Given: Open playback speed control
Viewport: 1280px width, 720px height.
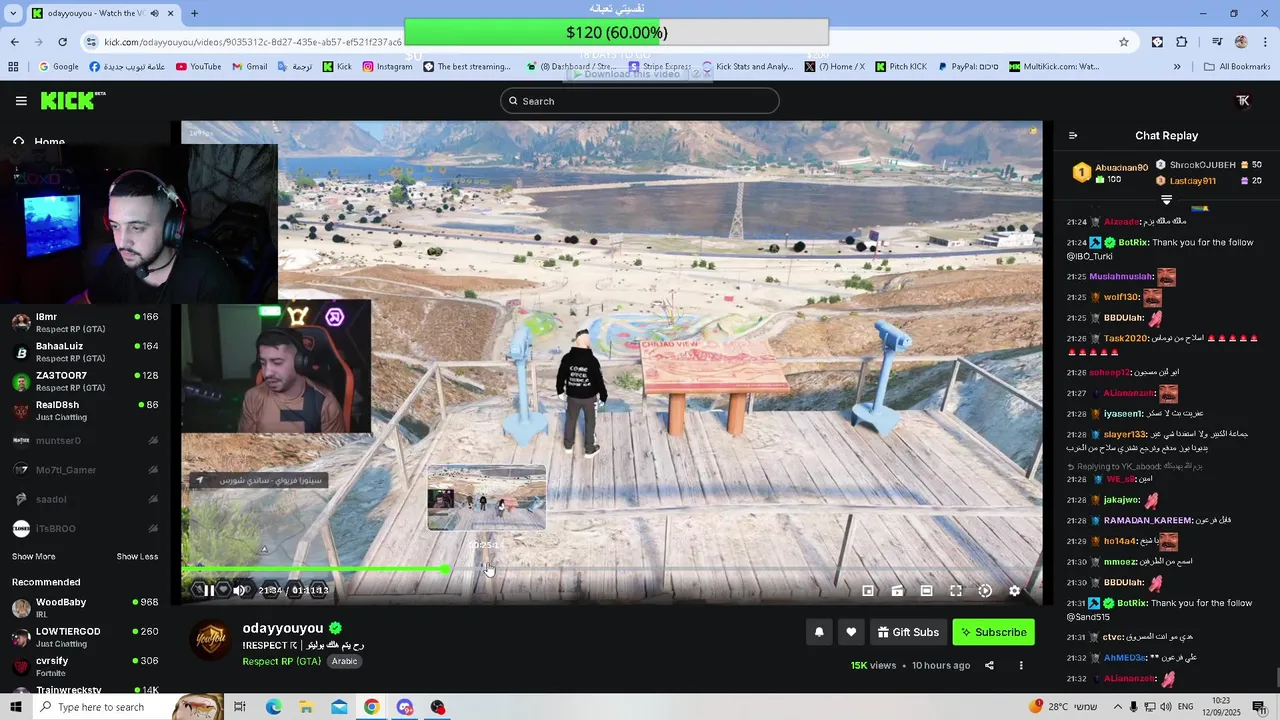Looking at the screenshot, I should click(985, 591).
